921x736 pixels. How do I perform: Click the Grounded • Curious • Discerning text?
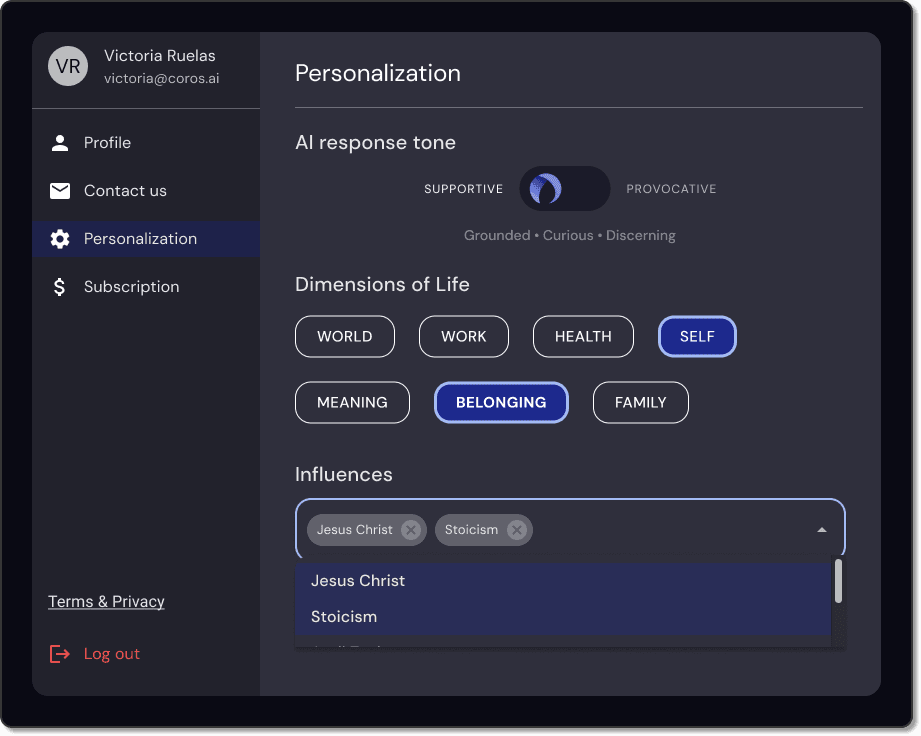pos(570,236)
